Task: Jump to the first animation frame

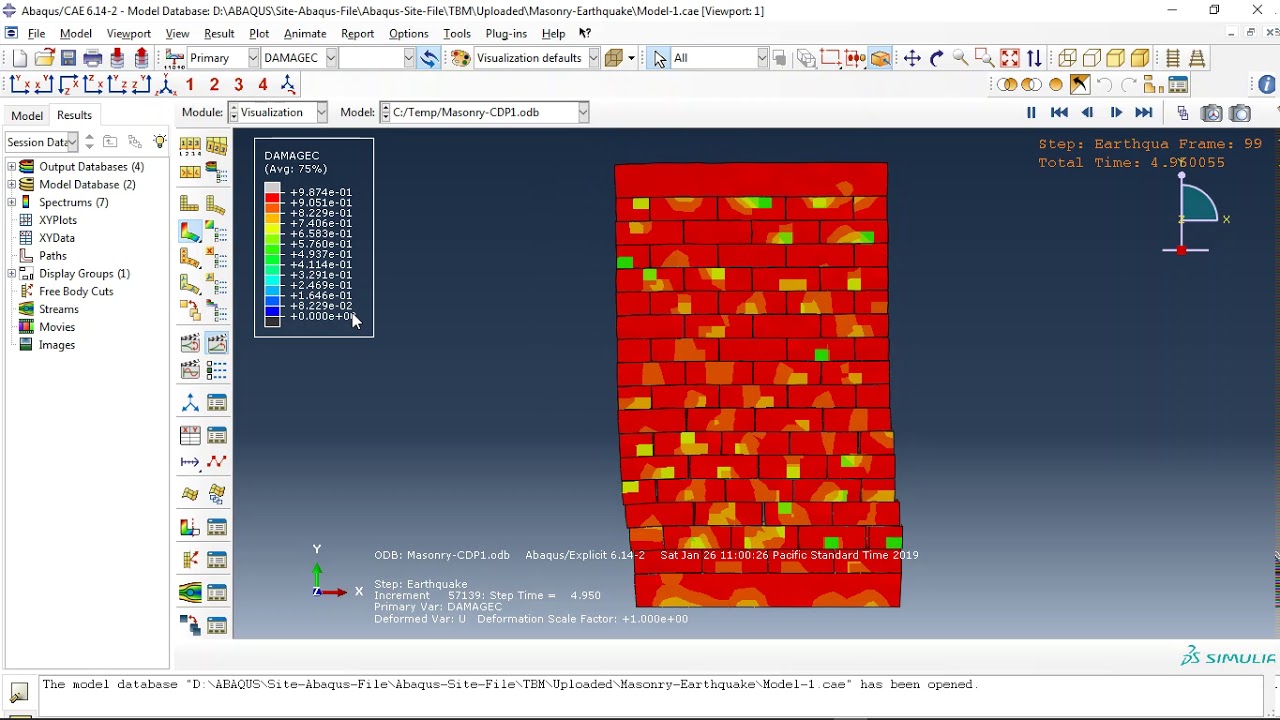Action: [1060, 113]
